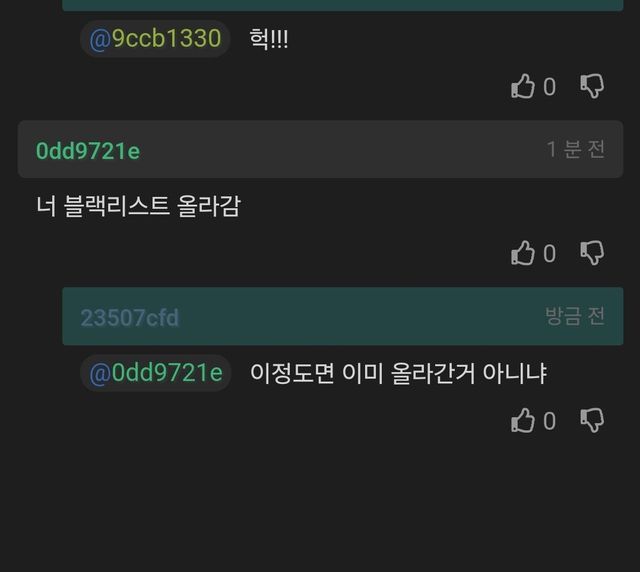640x572 pixels.
Task: Click the 0dd9721e comment header bar
Action: coord(320,149)
